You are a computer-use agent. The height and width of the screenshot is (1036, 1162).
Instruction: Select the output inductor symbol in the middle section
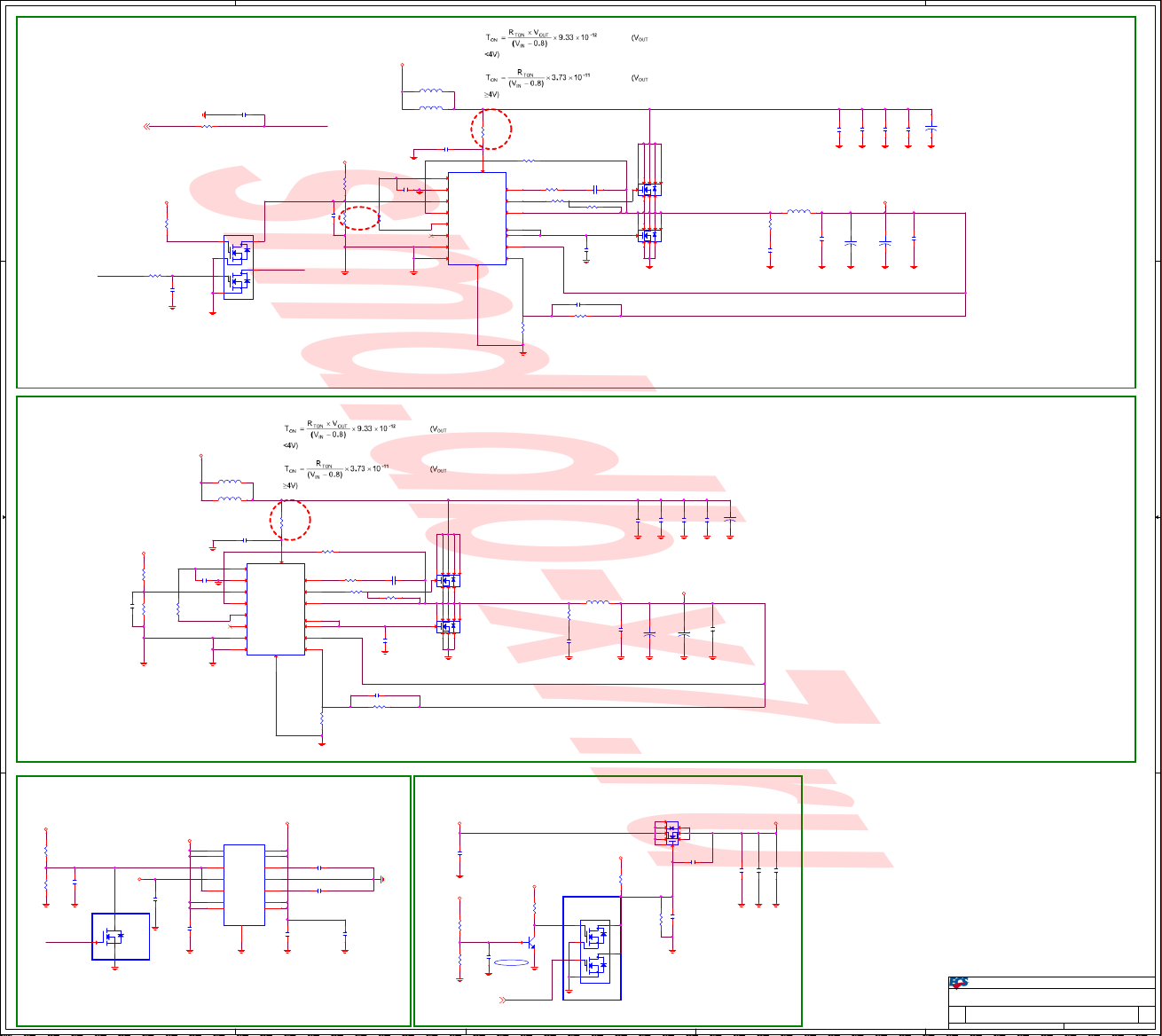pos(597,602)
